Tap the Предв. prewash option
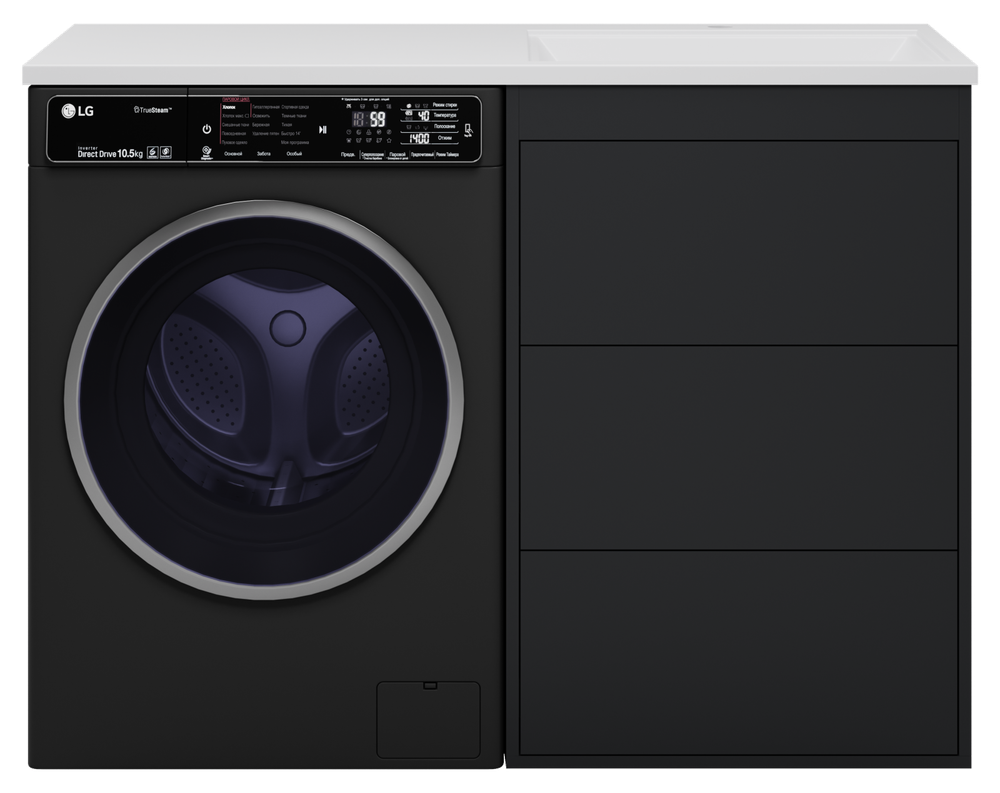 [348, 154]
